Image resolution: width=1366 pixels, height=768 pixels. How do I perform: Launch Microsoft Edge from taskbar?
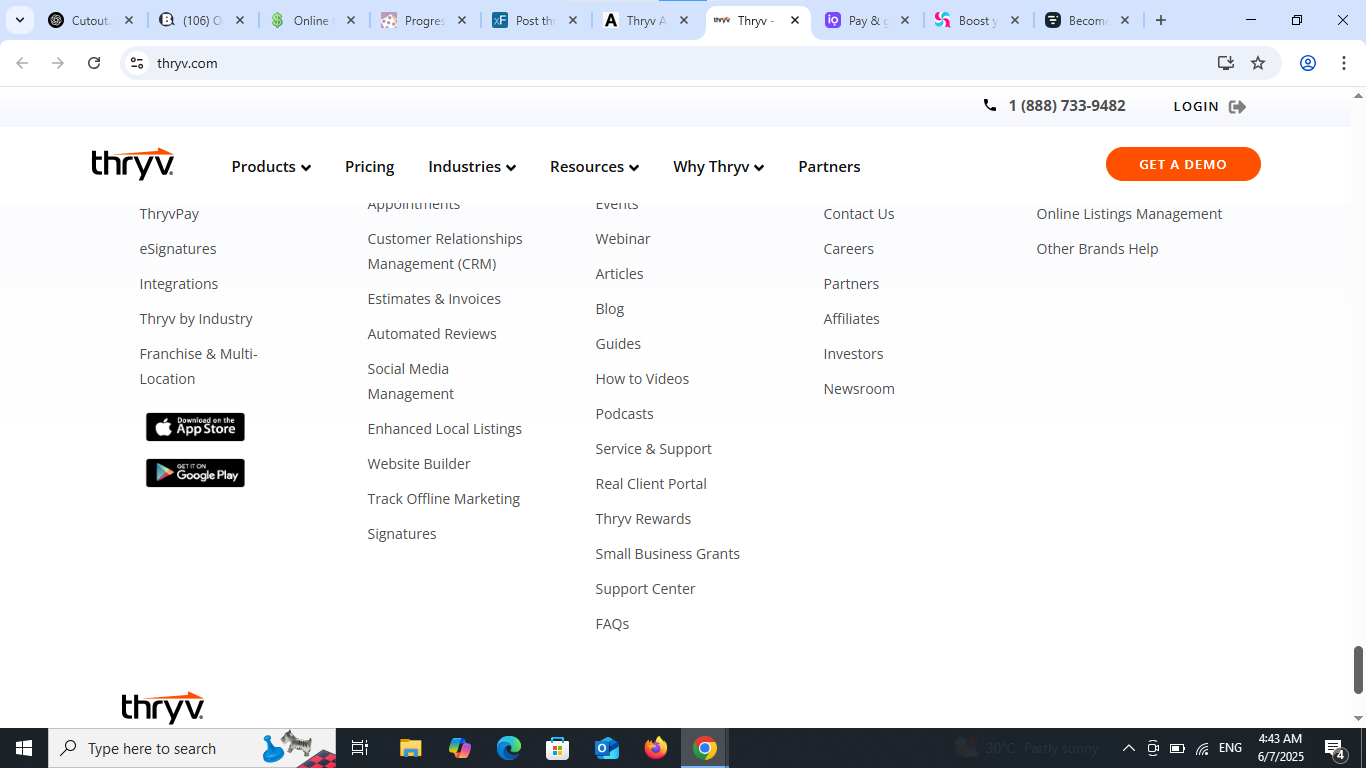509,748
